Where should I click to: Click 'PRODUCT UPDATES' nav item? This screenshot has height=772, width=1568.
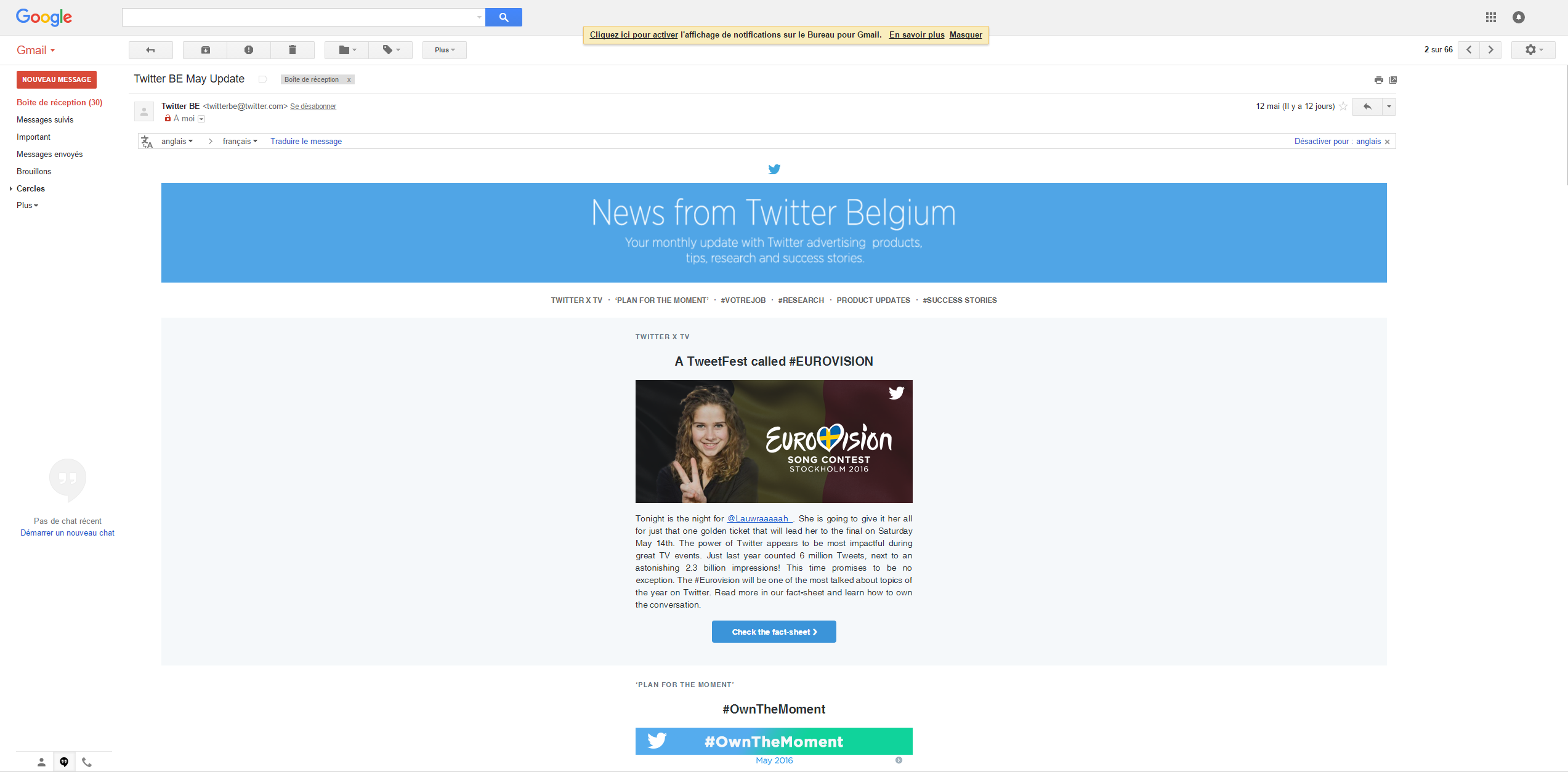tap(873, 300)
